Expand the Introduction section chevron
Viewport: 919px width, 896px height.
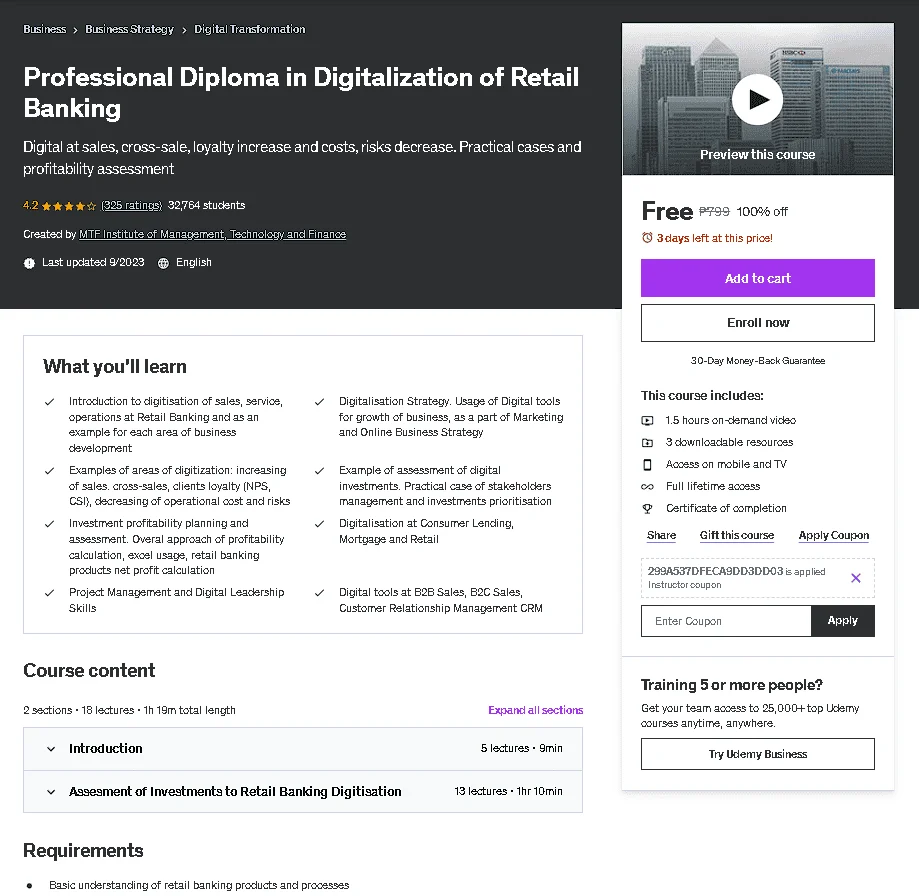51,749
